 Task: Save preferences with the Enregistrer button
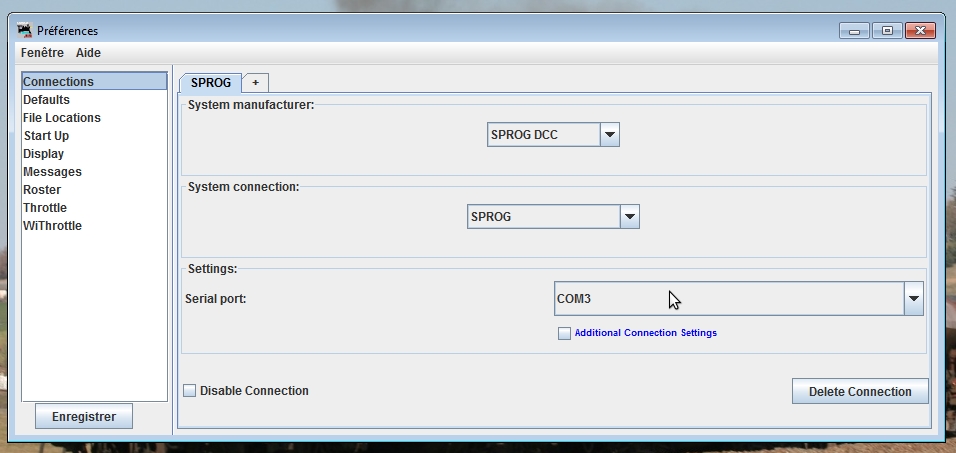tap(84, 417)
